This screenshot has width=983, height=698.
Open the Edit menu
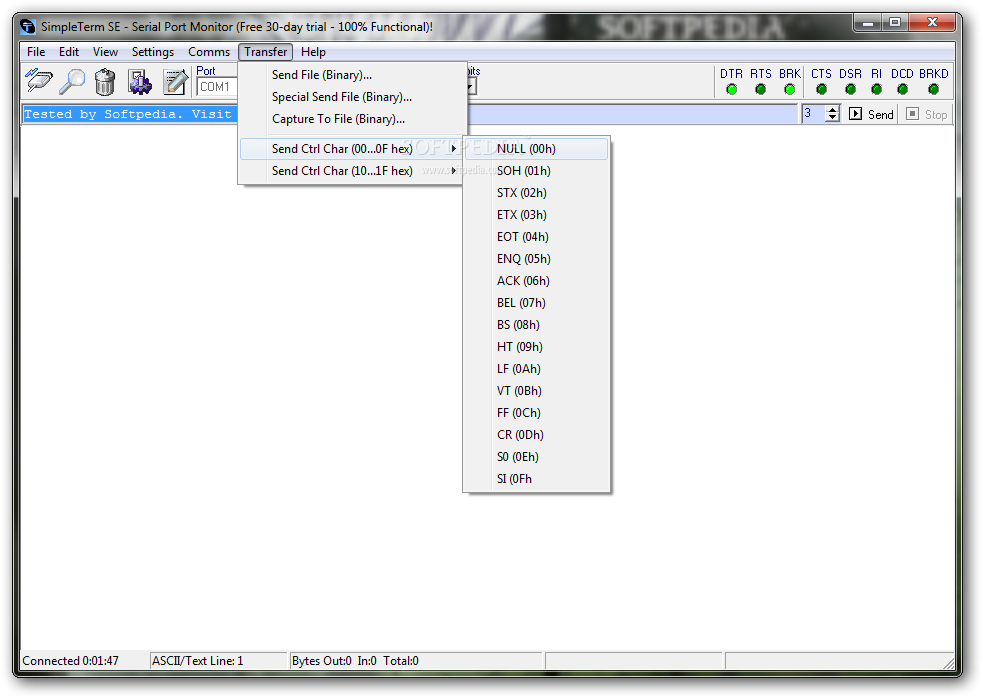click(x=69, y=52)
